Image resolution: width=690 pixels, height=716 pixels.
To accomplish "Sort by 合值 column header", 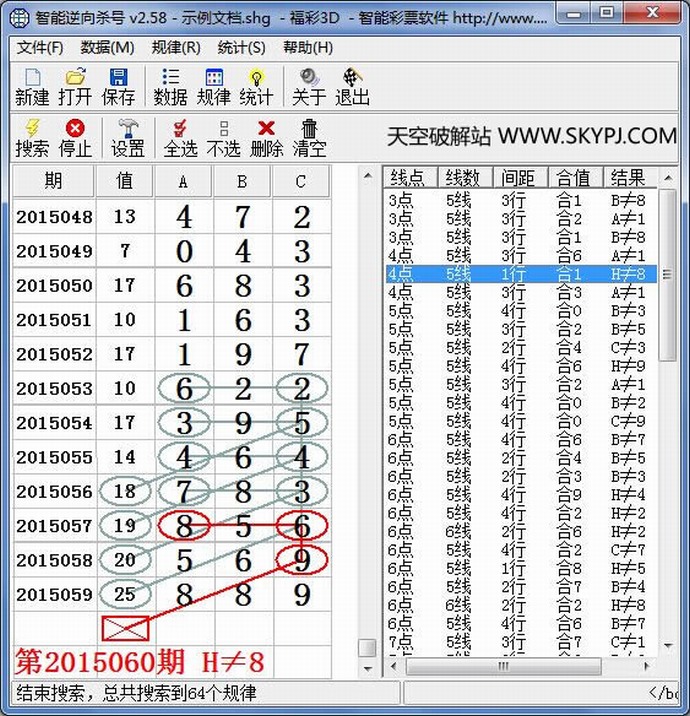I will point(574,178).
